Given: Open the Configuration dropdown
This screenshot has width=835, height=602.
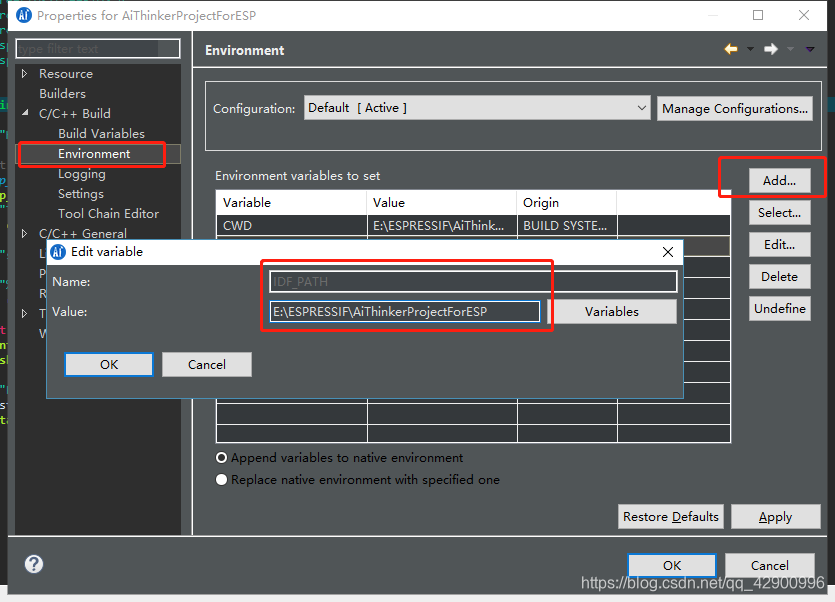Looking at the screenshot, I should coord(477,108).
